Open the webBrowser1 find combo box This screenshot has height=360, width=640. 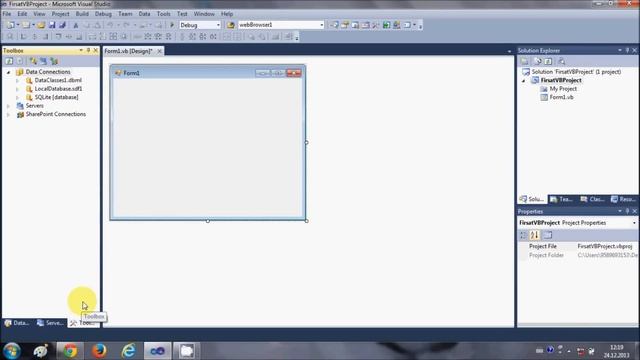281,25
